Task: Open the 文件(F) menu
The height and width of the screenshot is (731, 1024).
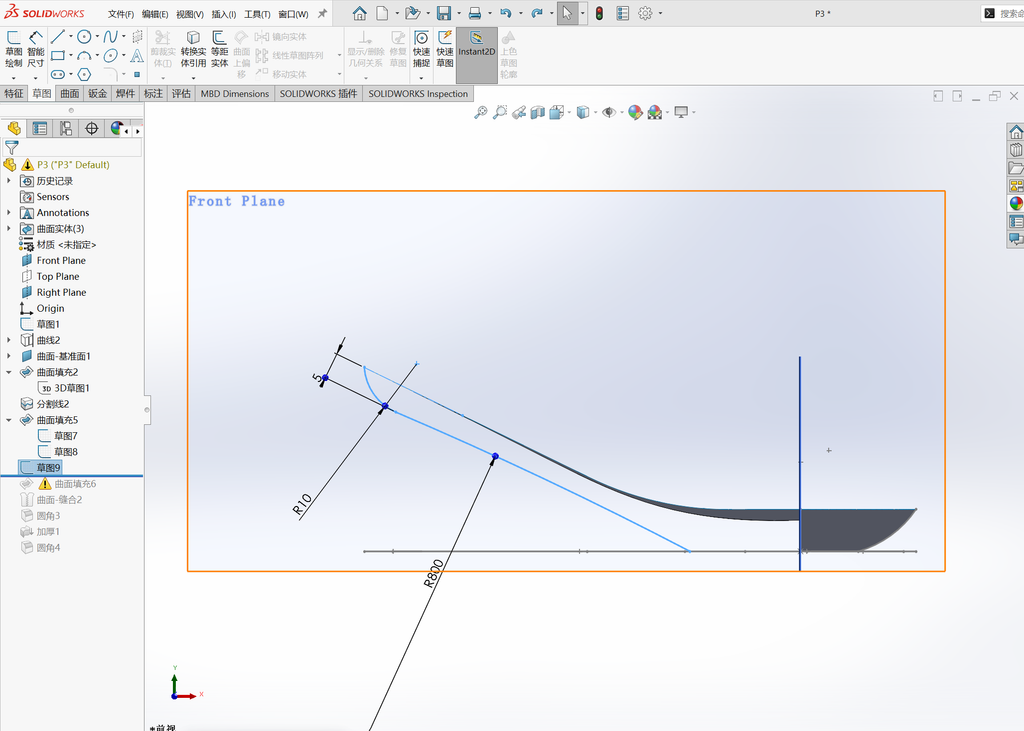Action: 121,14
